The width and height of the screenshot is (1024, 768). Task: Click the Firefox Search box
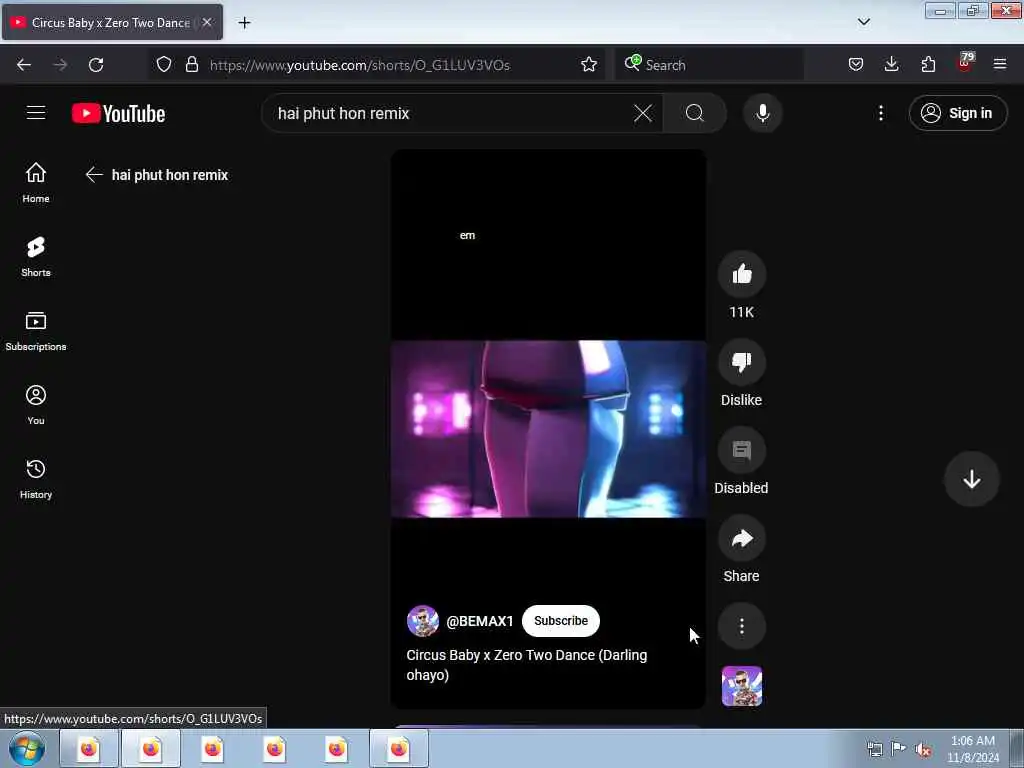coord(709,65)
